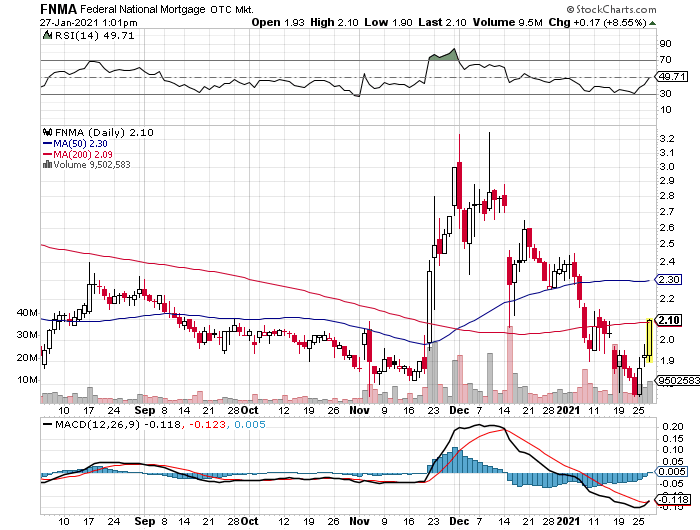This screenshot has height=530, width=700.
Task: Click the Chg +0.17 (+8.55%) value
Action: [597, 22]
